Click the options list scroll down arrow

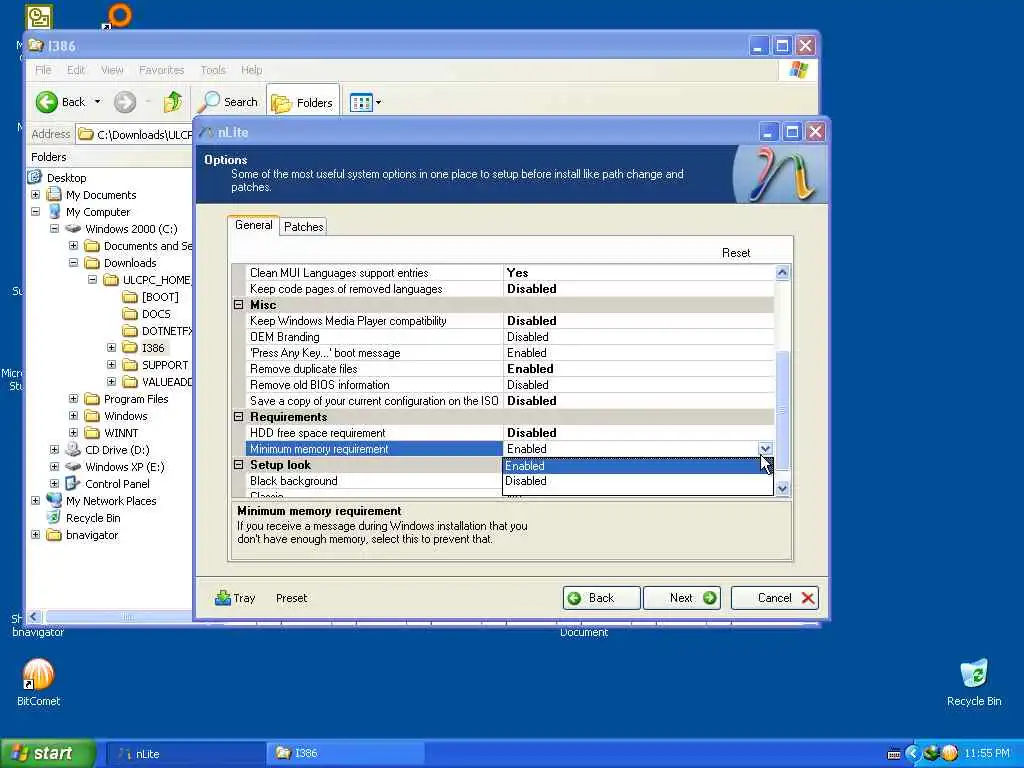click(x=782, y=488)
